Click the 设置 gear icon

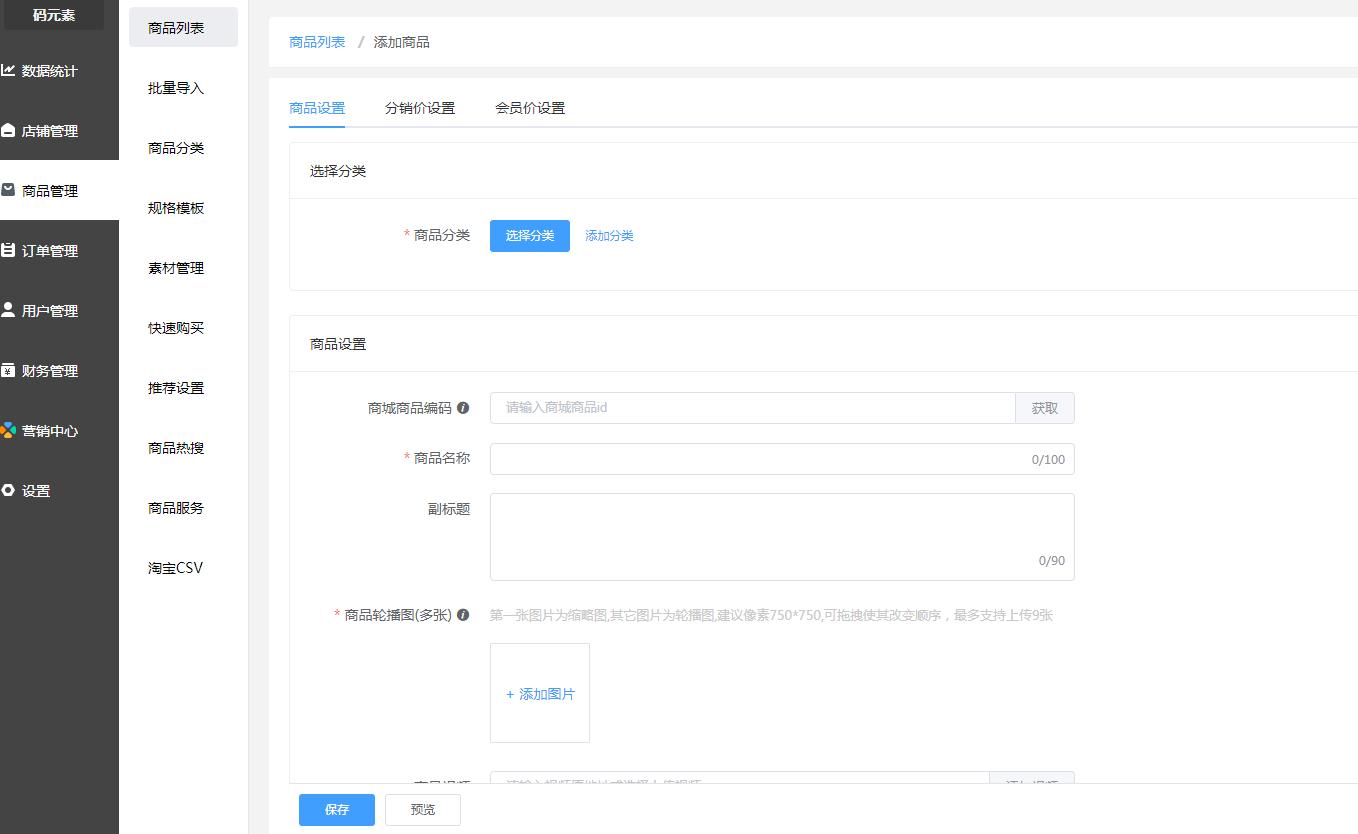(x=8, y=491)
